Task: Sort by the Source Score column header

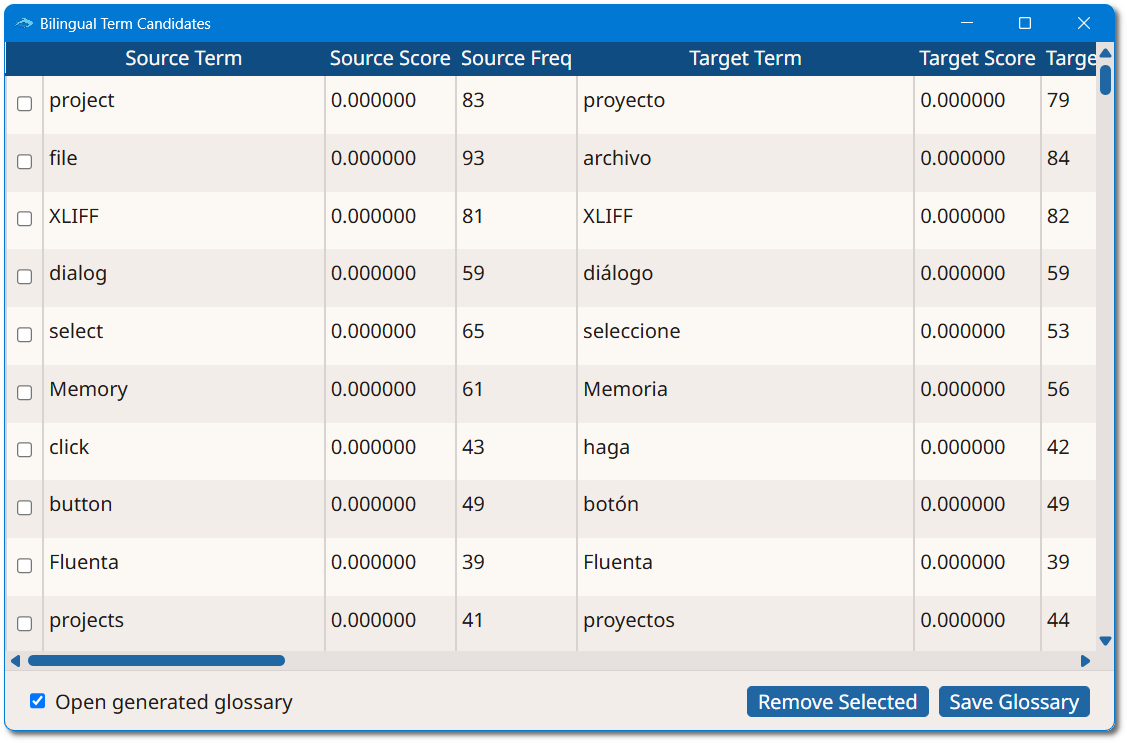Action: point(390,58)
